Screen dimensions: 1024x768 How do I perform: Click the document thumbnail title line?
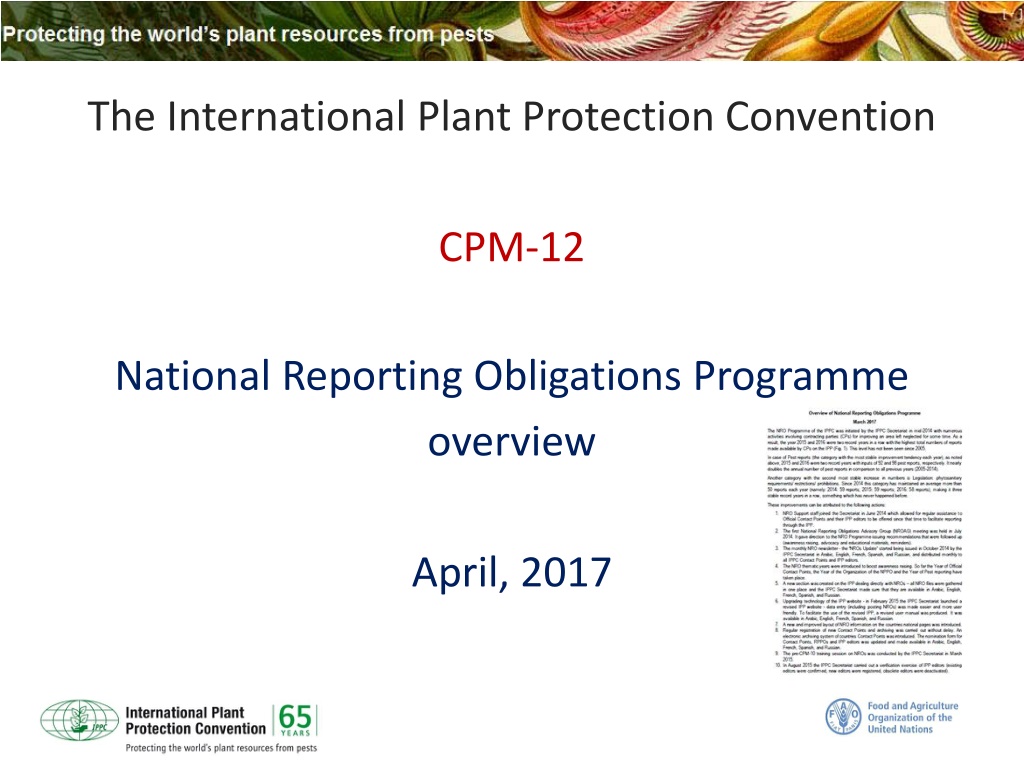point(864,413)
